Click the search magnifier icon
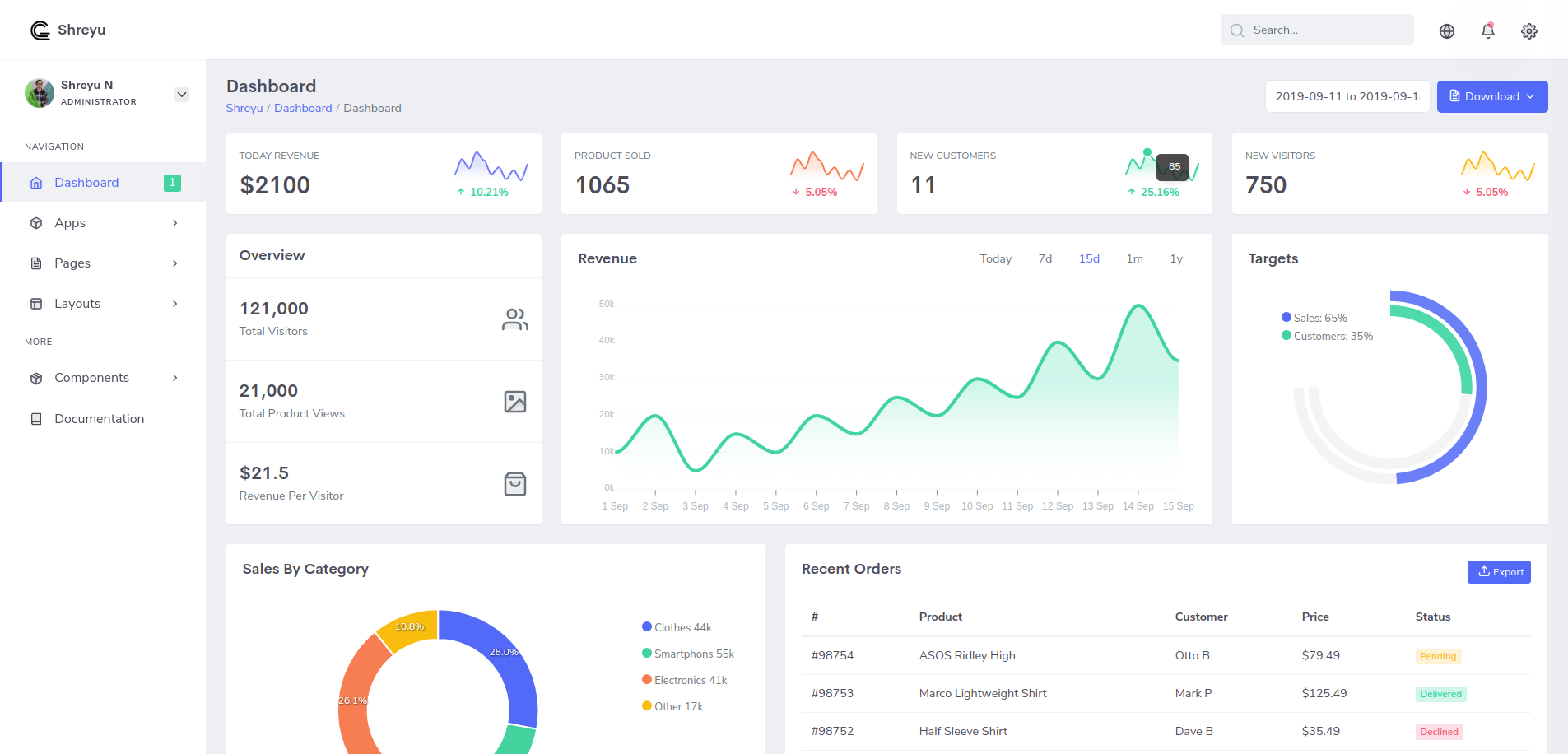The width and height of the screenshot is (1568, 754). (1237, 30)
